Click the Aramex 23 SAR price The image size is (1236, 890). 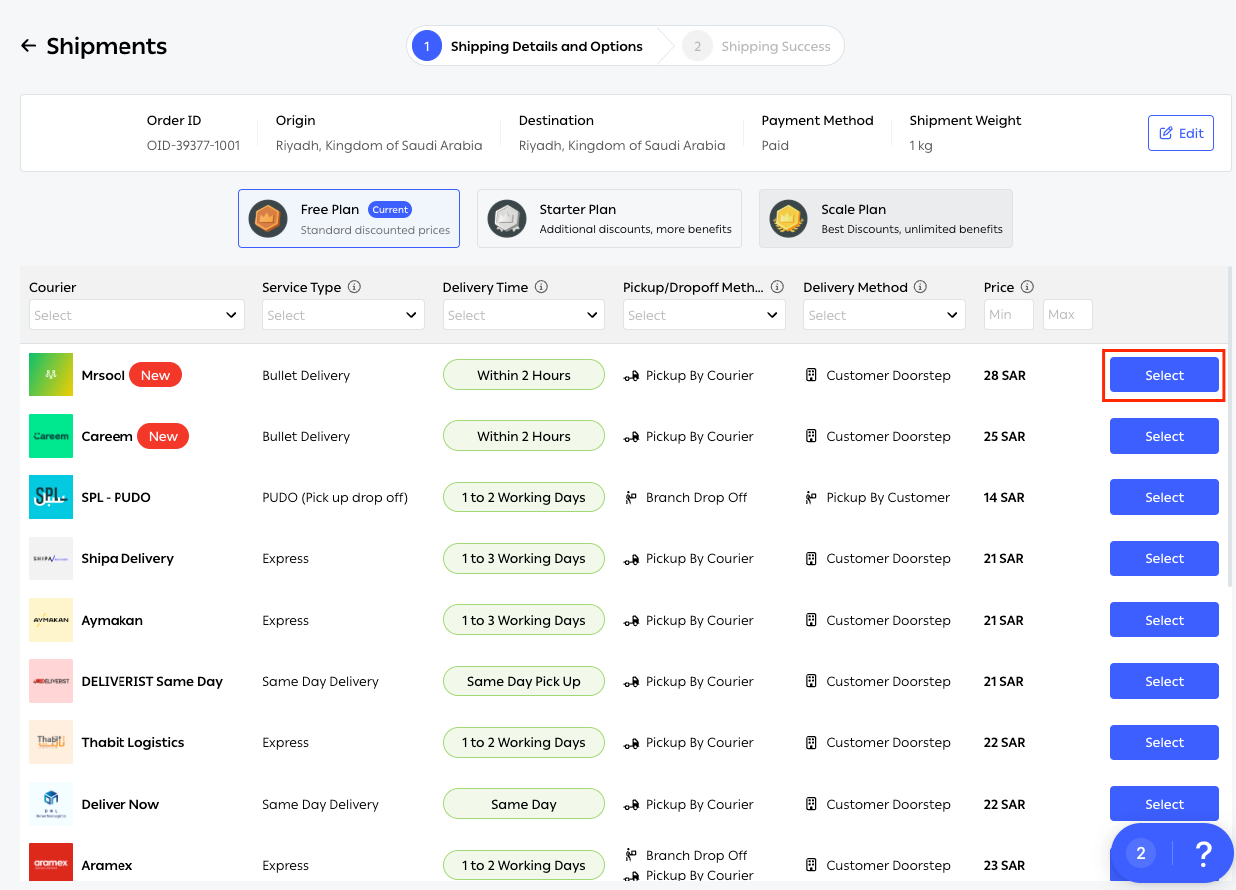point(1005,865)
